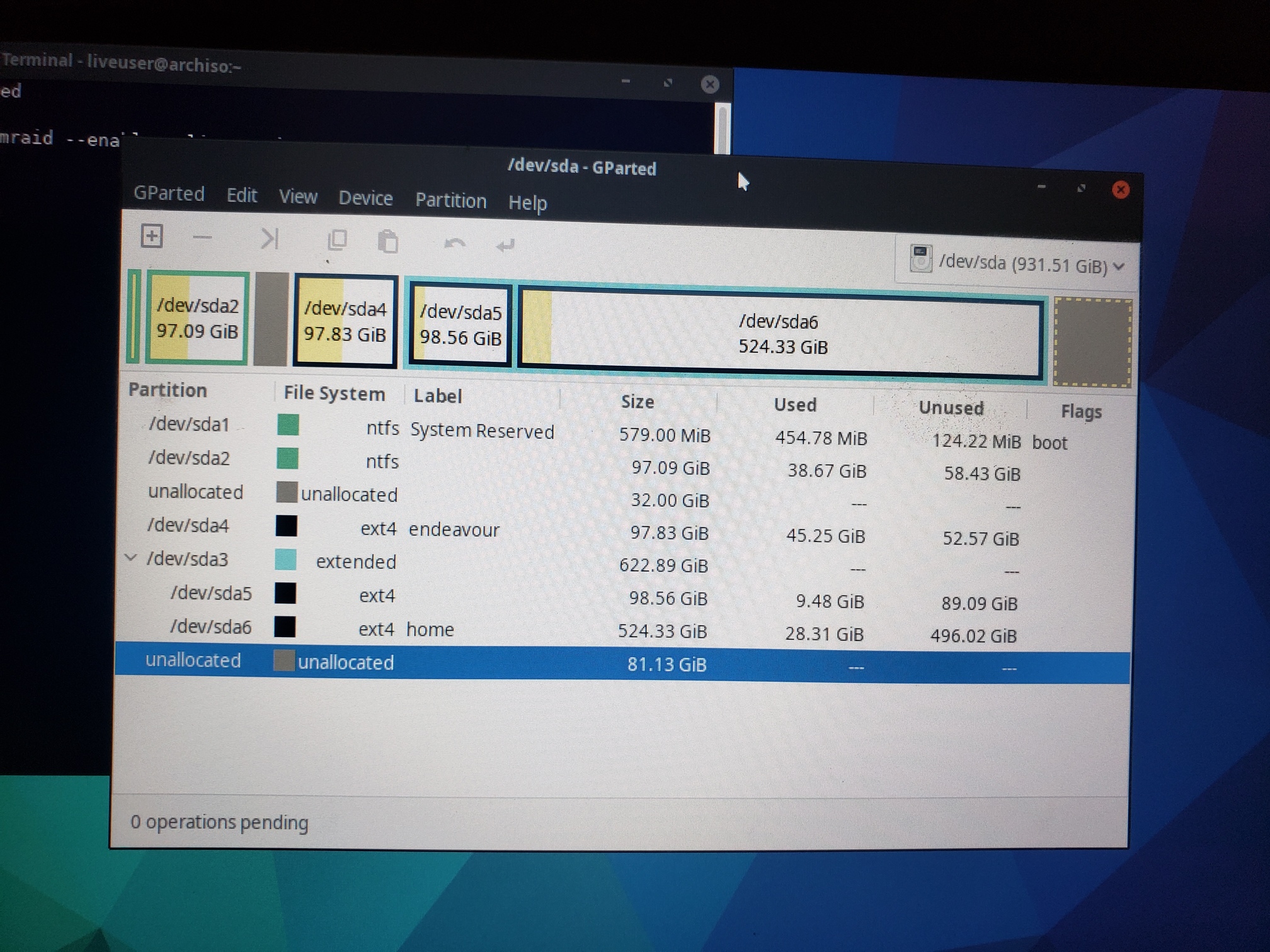Maximize the GParted window

click(x=1081, y=188)
